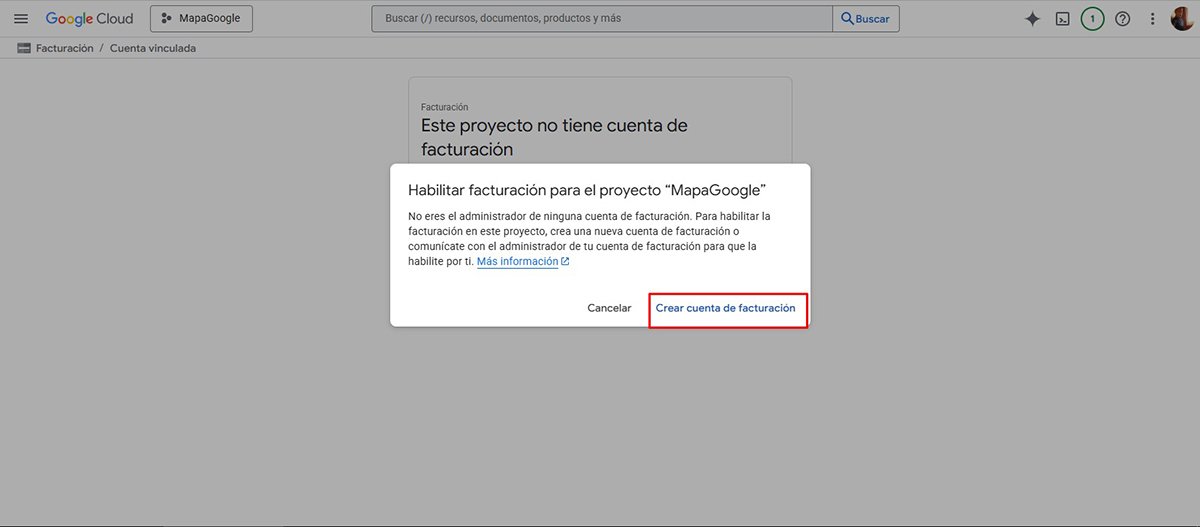Click the Google Cloud logo
This screenshot has width=1200, height=527.
pyautogui.click(x=89, y=19)
